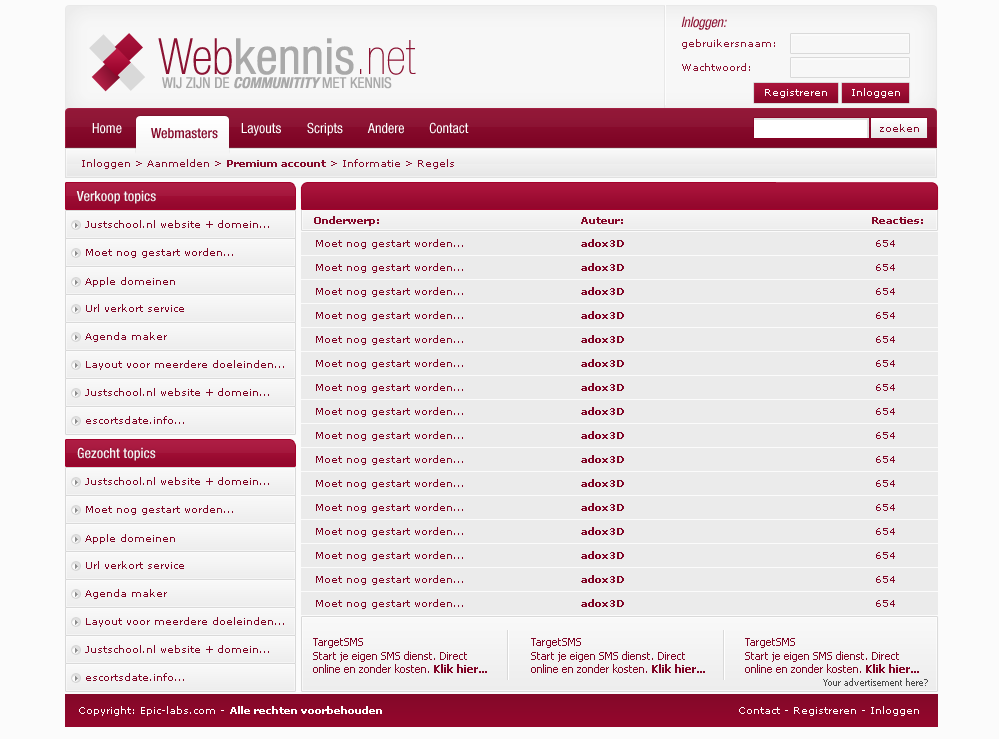The height and width of the screenshot is (739, 999).
Task: Click arrow icon beside Apple domeinen in Verkoop topics
Action: (76, 282)
